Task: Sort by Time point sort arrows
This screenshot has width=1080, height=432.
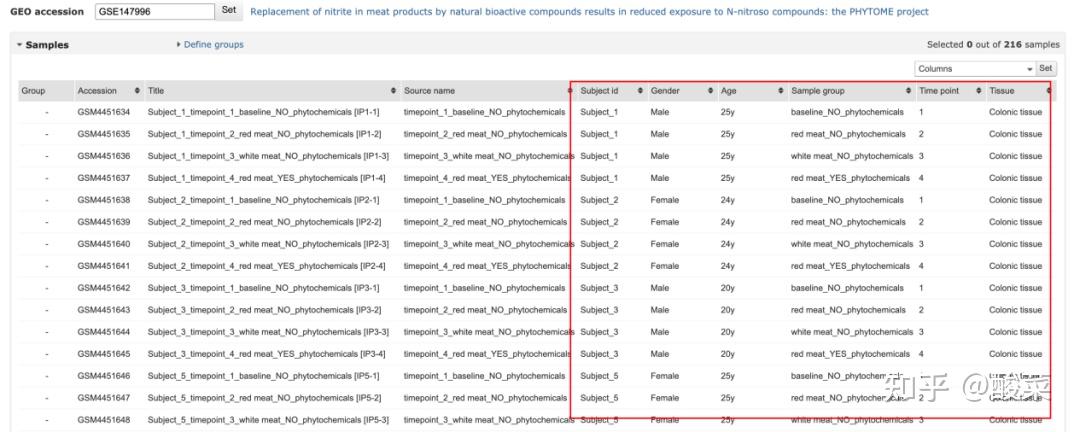Action: [979, 91]
